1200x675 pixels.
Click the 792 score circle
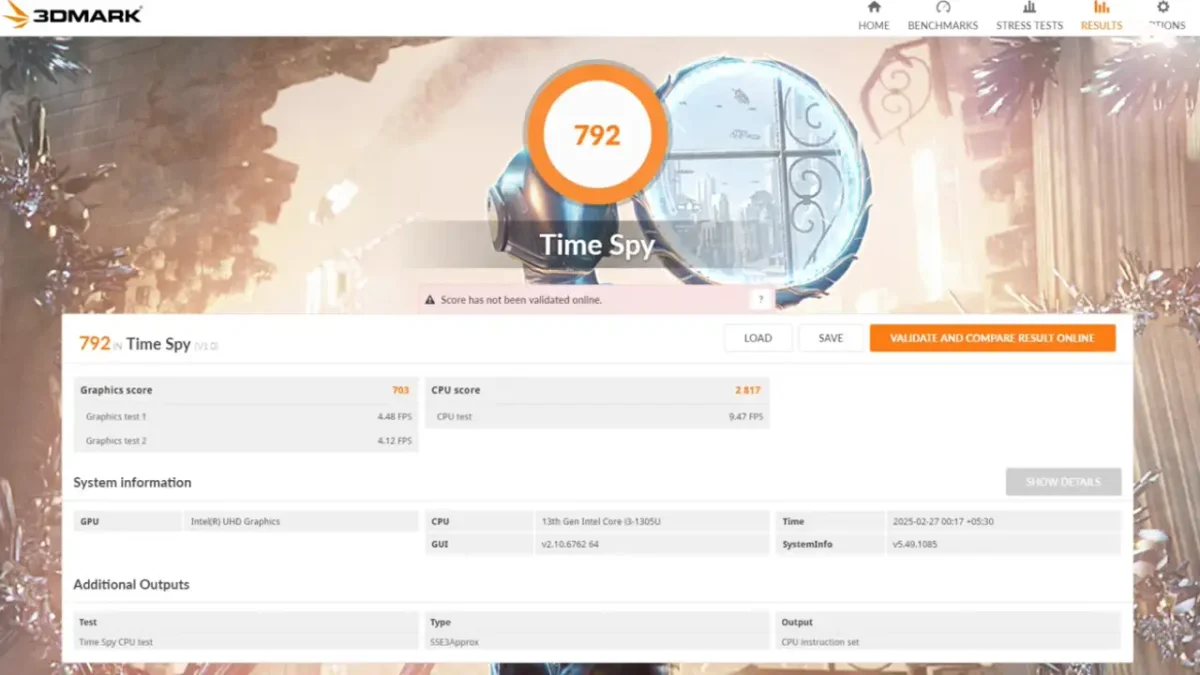click(x=597, y=134)
